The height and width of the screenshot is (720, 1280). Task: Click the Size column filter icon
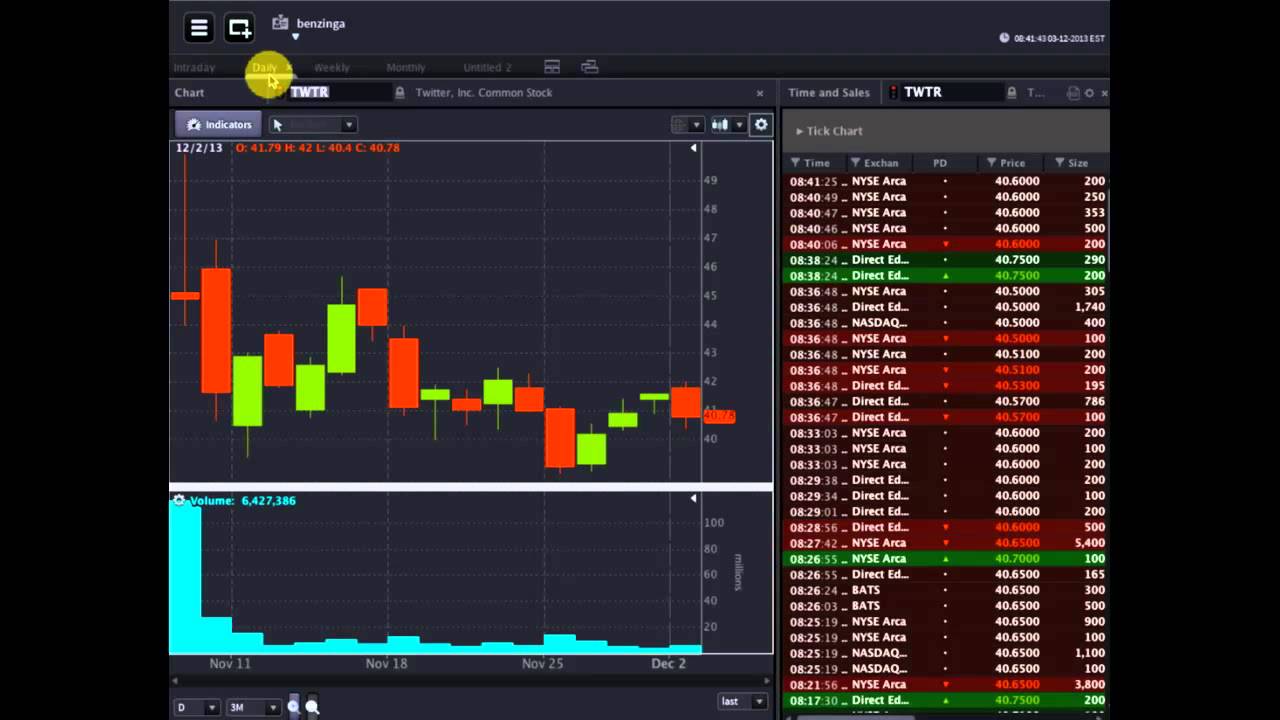click(1060, 163)
